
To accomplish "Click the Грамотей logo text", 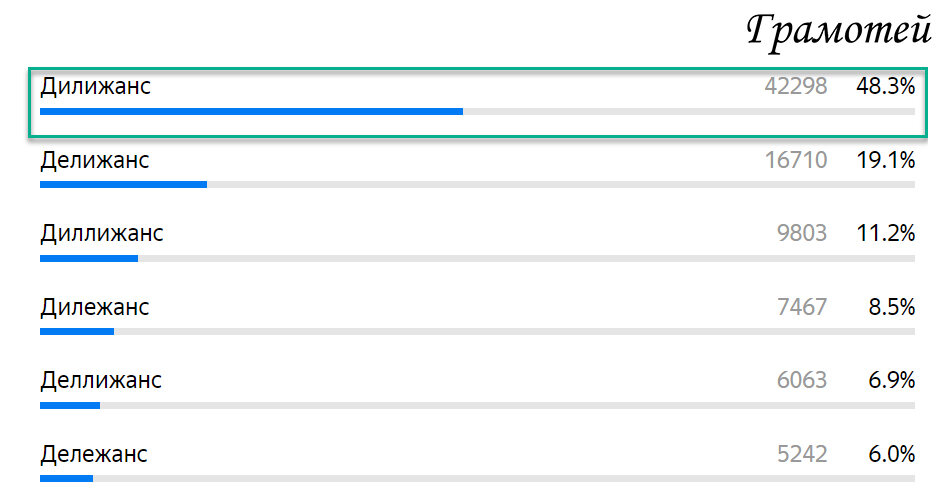I will click(x=839, y=30).
